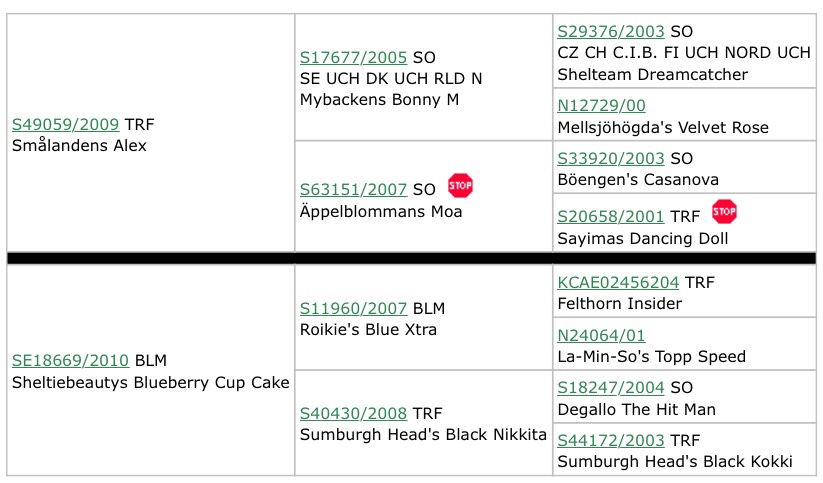Viewport: 823px width, 483px height.
Task: Click the STOP icon beside Sayimas Dancing Doll
Action: tap(724, 212)
